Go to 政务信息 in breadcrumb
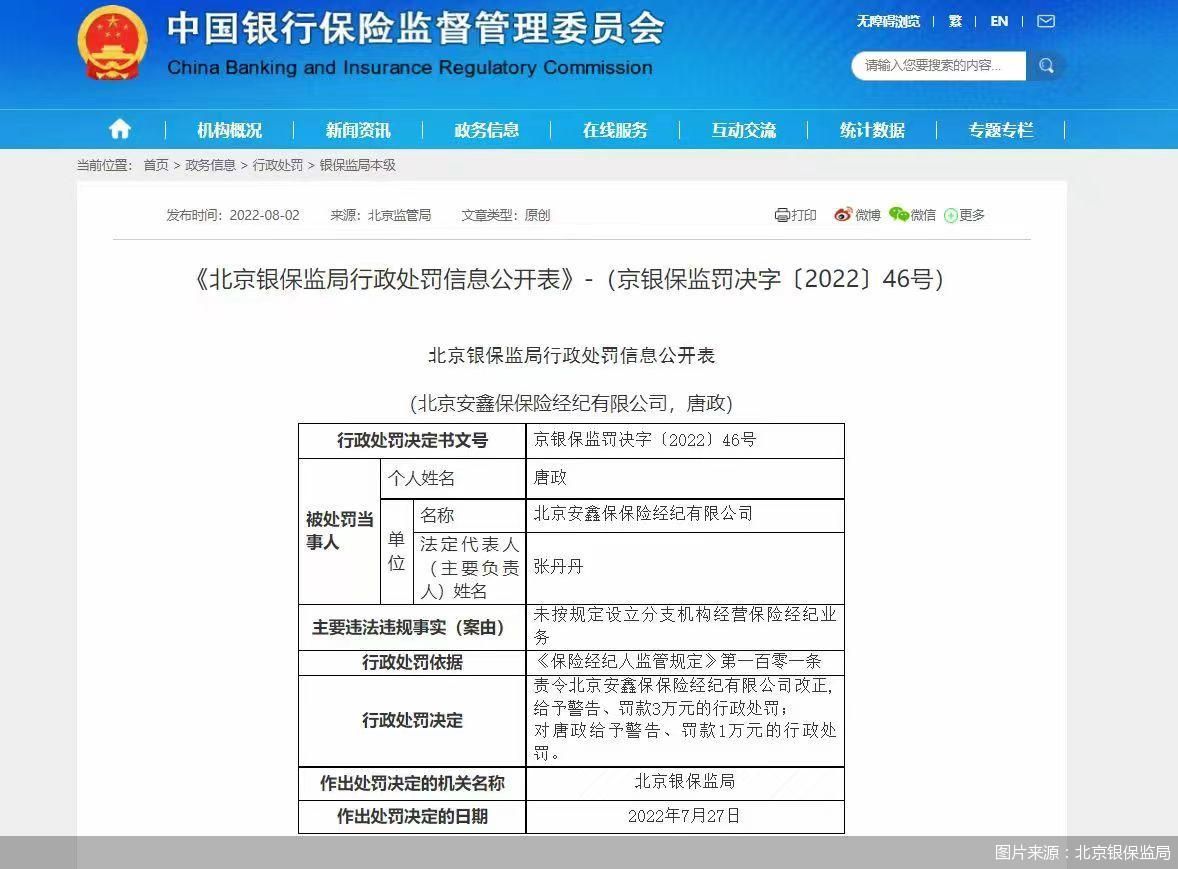Image resolution: width=1178 pixels, height=869 pixels. [x=210, y=164]
